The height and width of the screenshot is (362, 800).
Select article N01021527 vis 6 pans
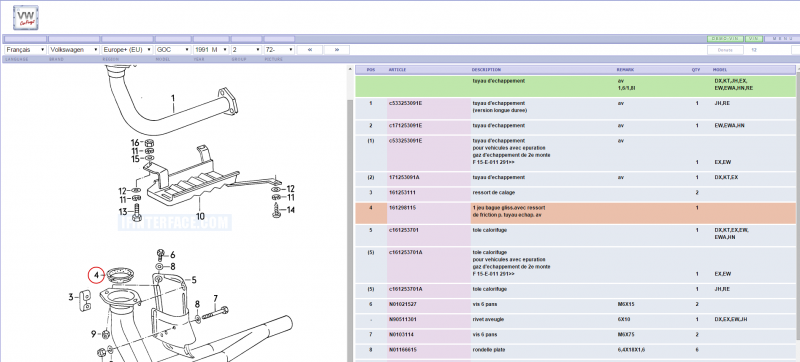[x=403, y=304]
